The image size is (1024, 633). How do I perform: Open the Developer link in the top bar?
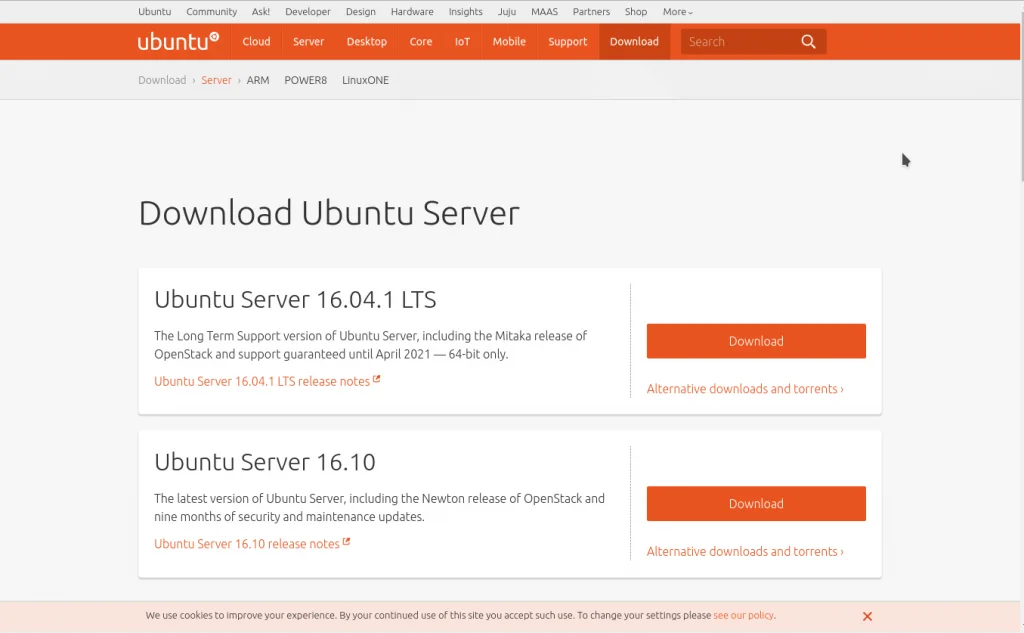tap(308, 12)
